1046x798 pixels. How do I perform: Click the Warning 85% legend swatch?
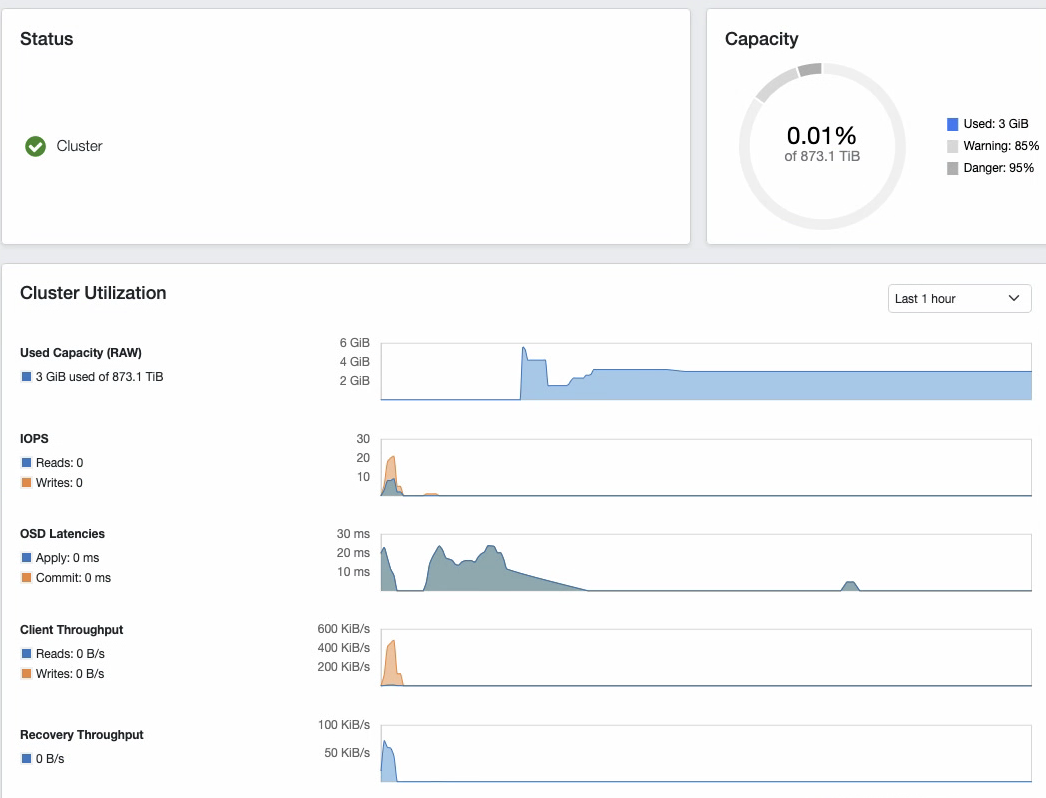tap(952, 146)
